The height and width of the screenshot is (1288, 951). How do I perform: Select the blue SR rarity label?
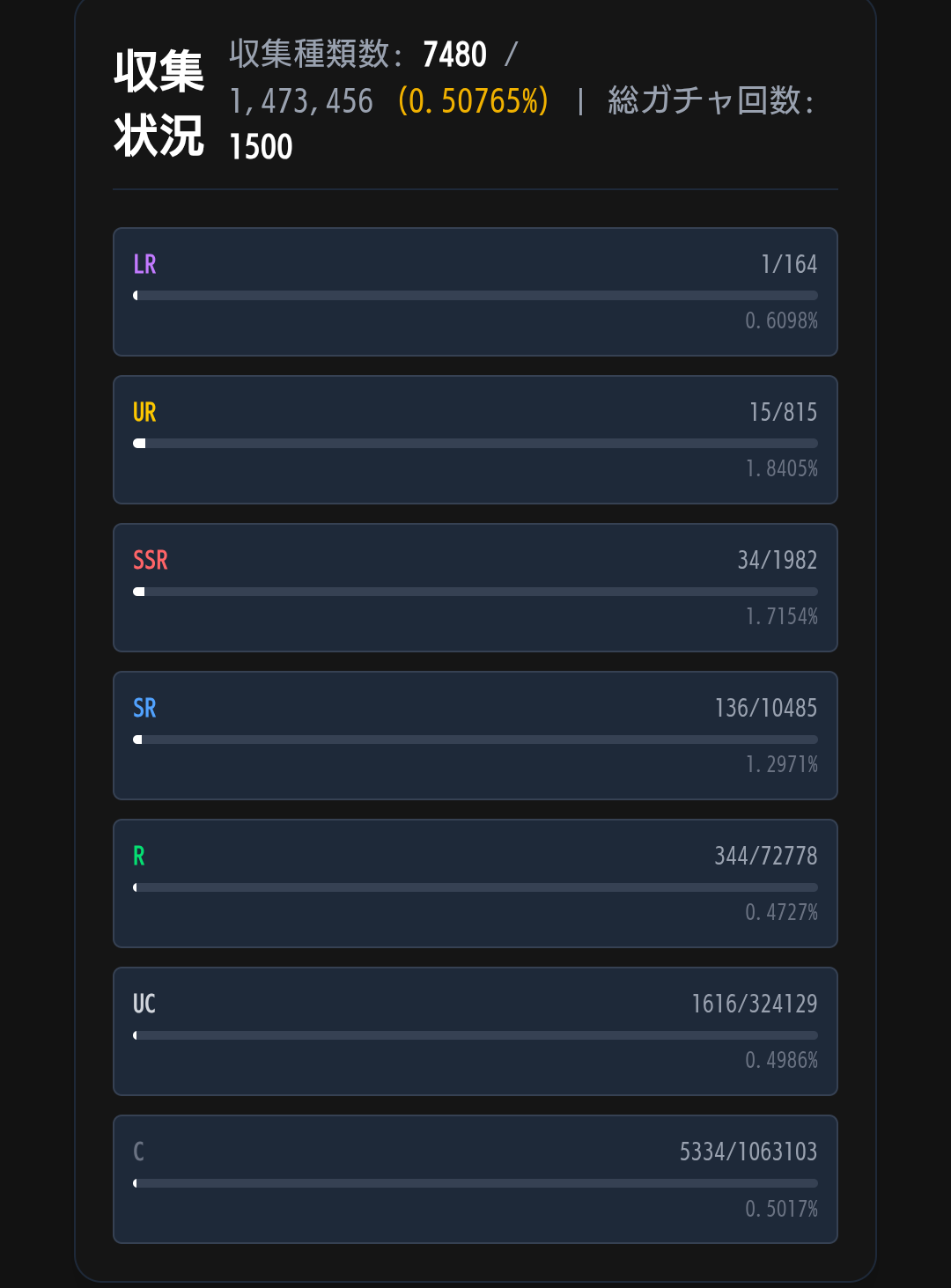click(144, 708)
